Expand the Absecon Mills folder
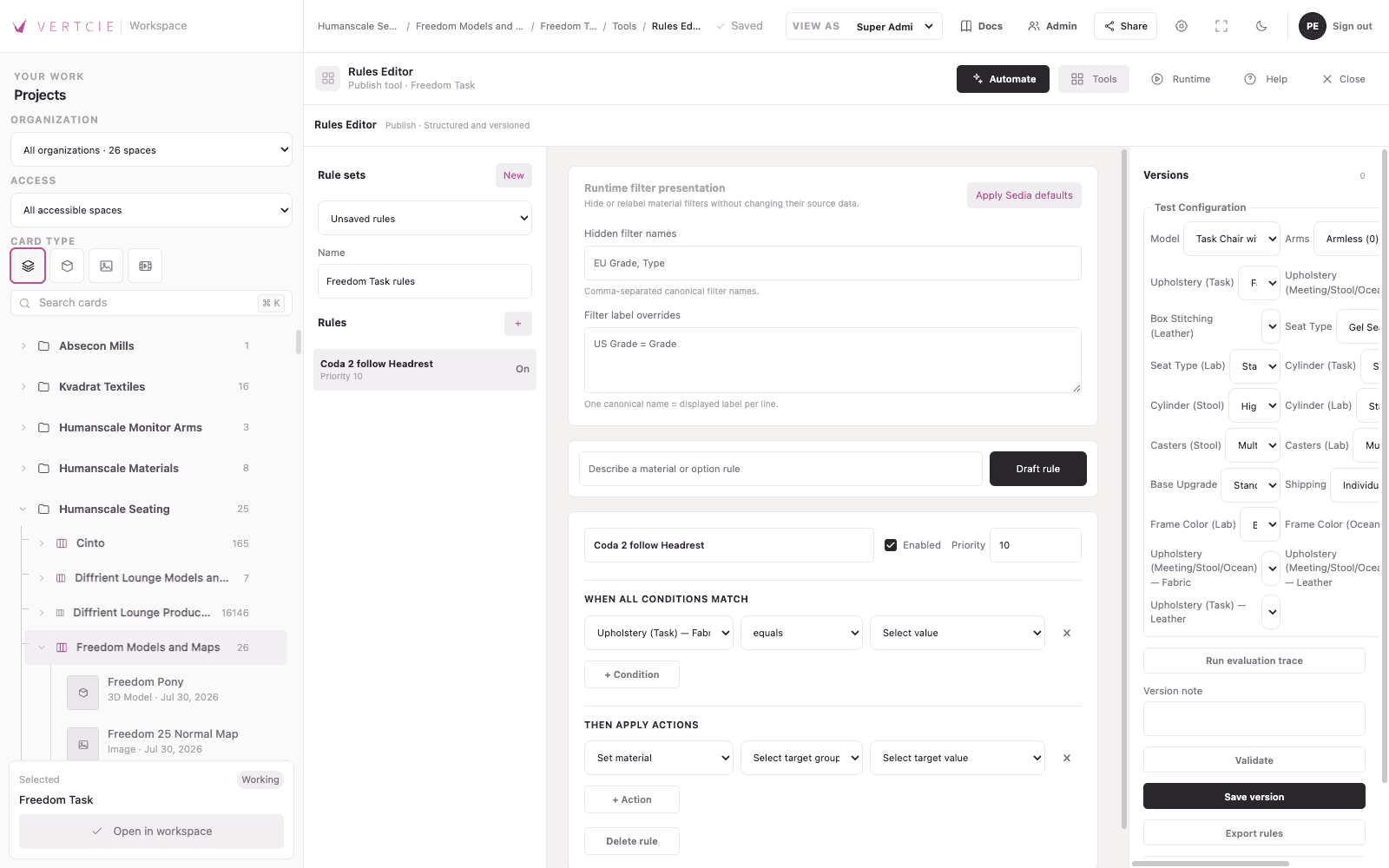The image size is (1389, 868). (x=23, y=345)
